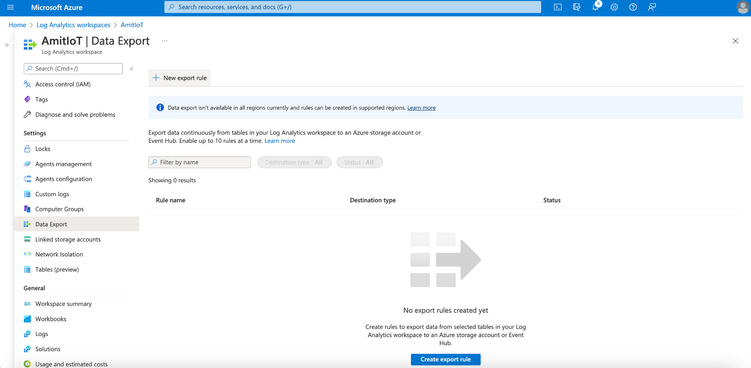Collapse the resource menu with double chevron
The height and width of the screenshot is (368, 751).
[132, 69]
